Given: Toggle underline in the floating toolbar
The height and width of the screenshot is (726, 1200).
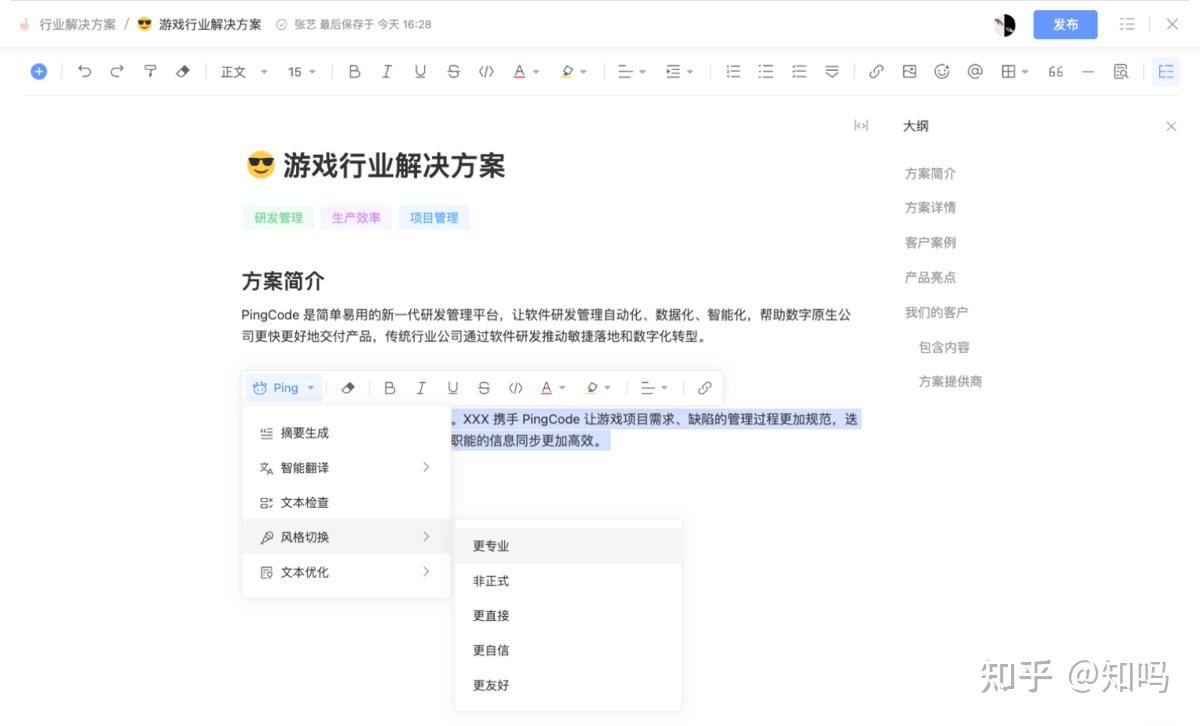Looking at the screenshot, I should point(453,387).
